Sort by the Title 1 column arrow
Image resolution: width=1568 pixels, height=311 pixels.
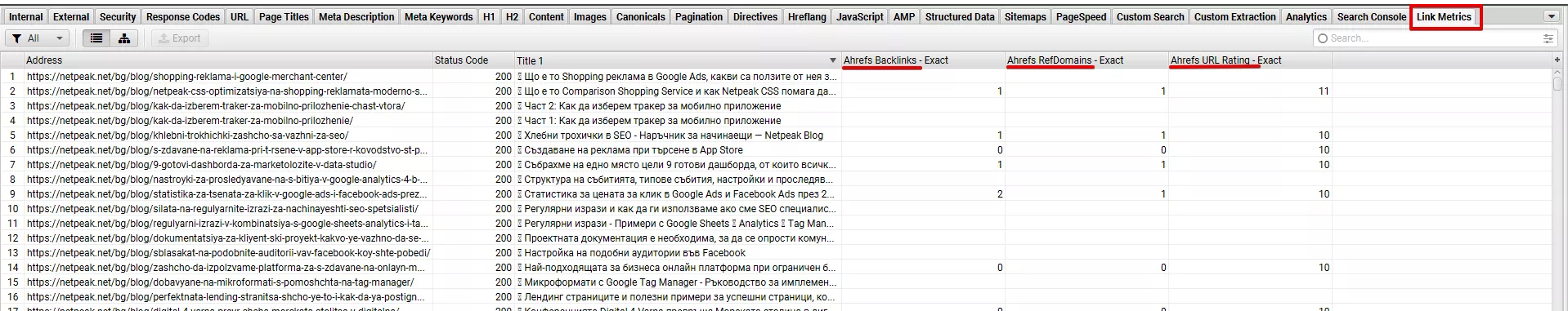[x=833, y=60]
